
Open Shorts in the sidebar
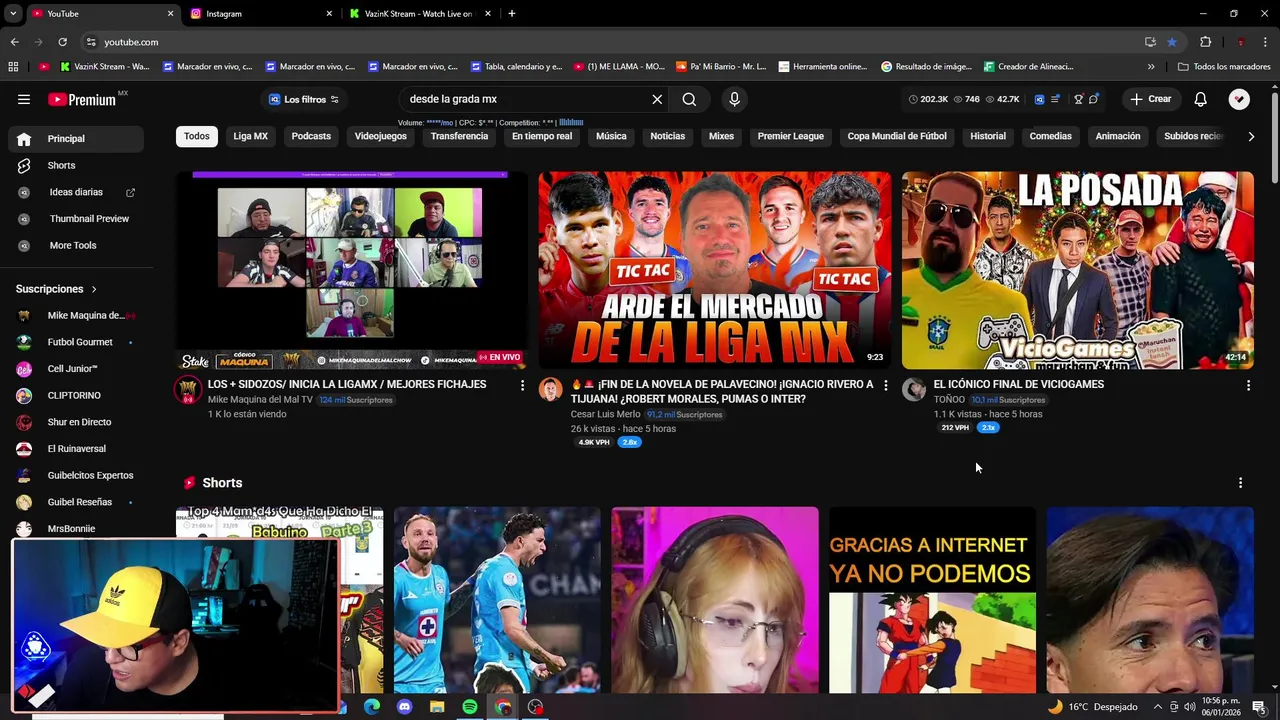(x=78, y=165)
